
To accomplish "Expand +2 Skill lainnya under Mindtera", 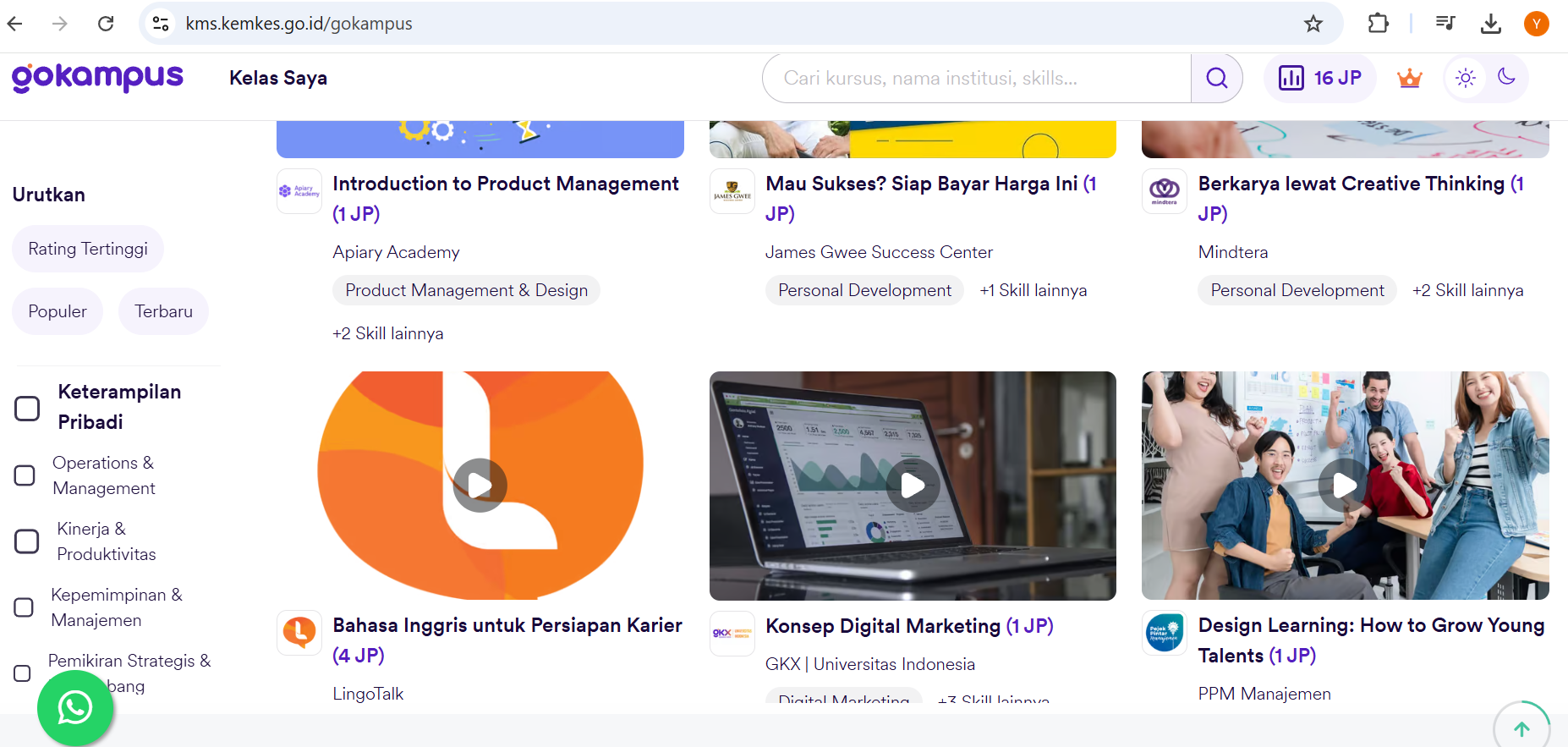I will pyautogui.click(x=1467, y=290).
